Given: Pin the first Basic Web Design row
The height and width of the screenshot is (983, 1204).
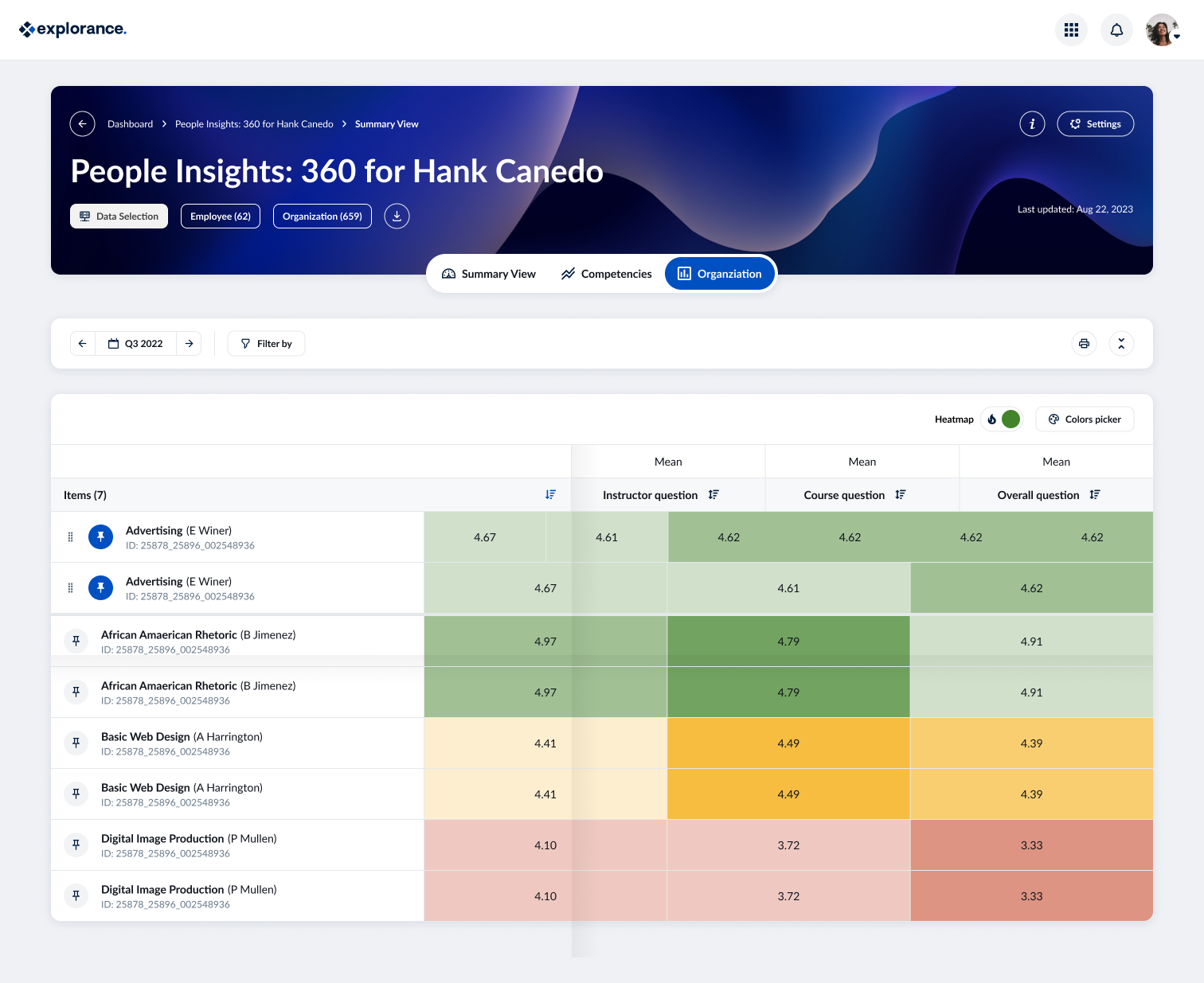Looking at the screenshot, I should click(x=76, y=743).
